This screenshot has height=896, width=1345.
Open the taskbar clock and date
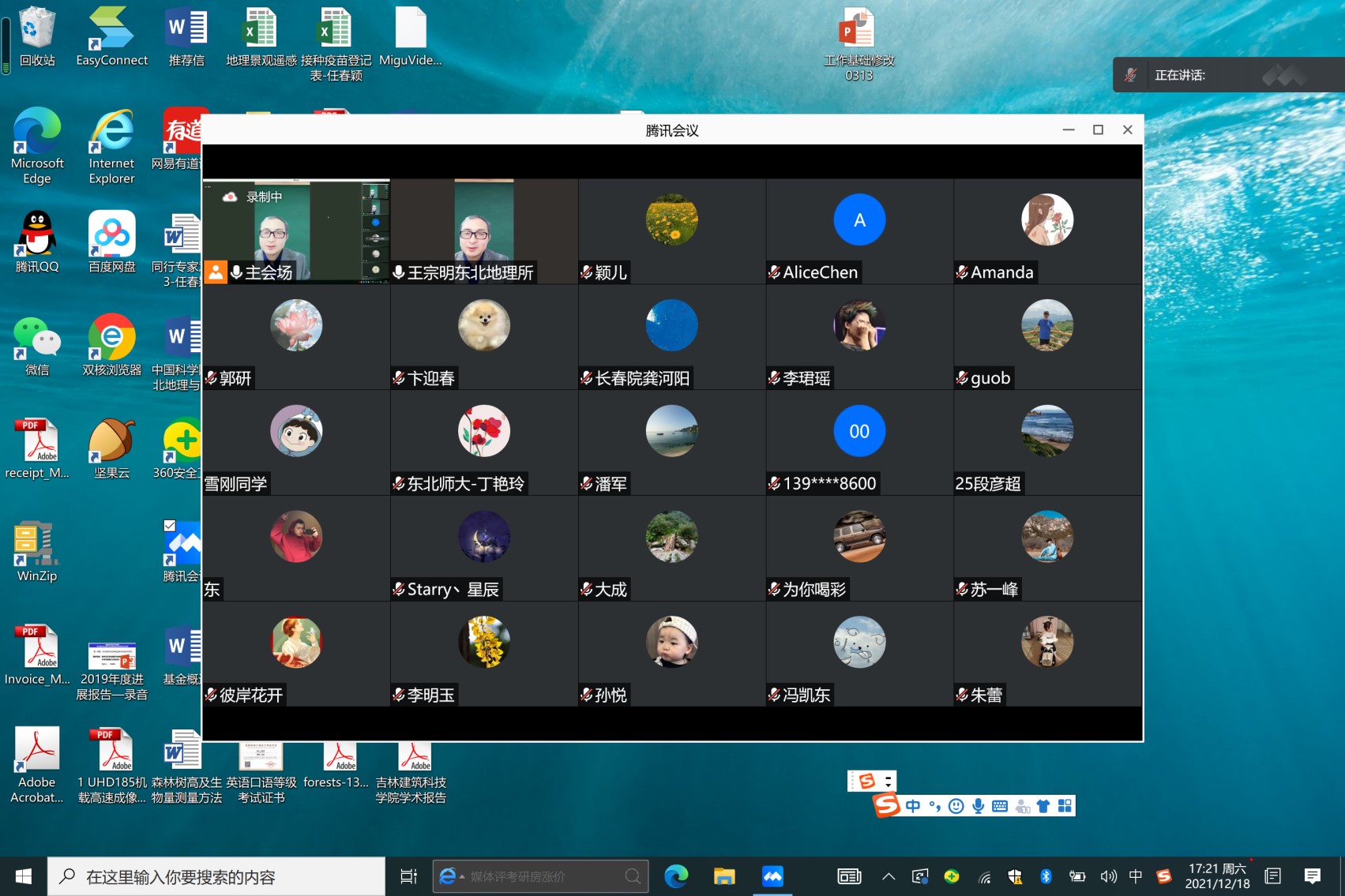pos(1217,876)
